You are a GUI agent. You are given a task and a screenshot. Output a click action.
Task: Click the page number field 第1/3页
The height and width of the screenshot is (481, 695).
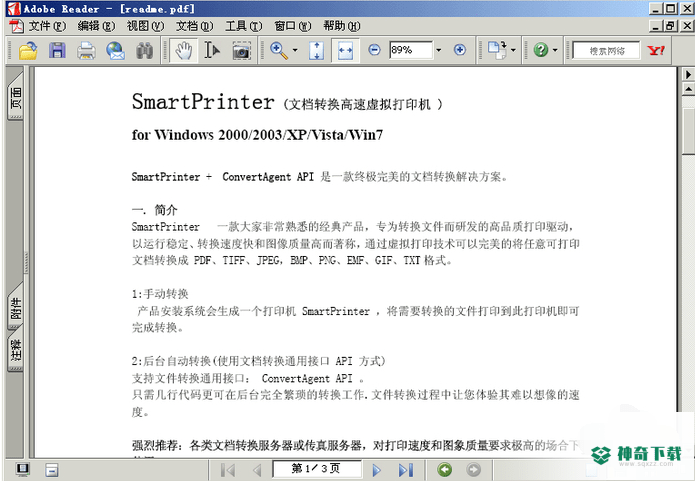(x=316, y=469)
